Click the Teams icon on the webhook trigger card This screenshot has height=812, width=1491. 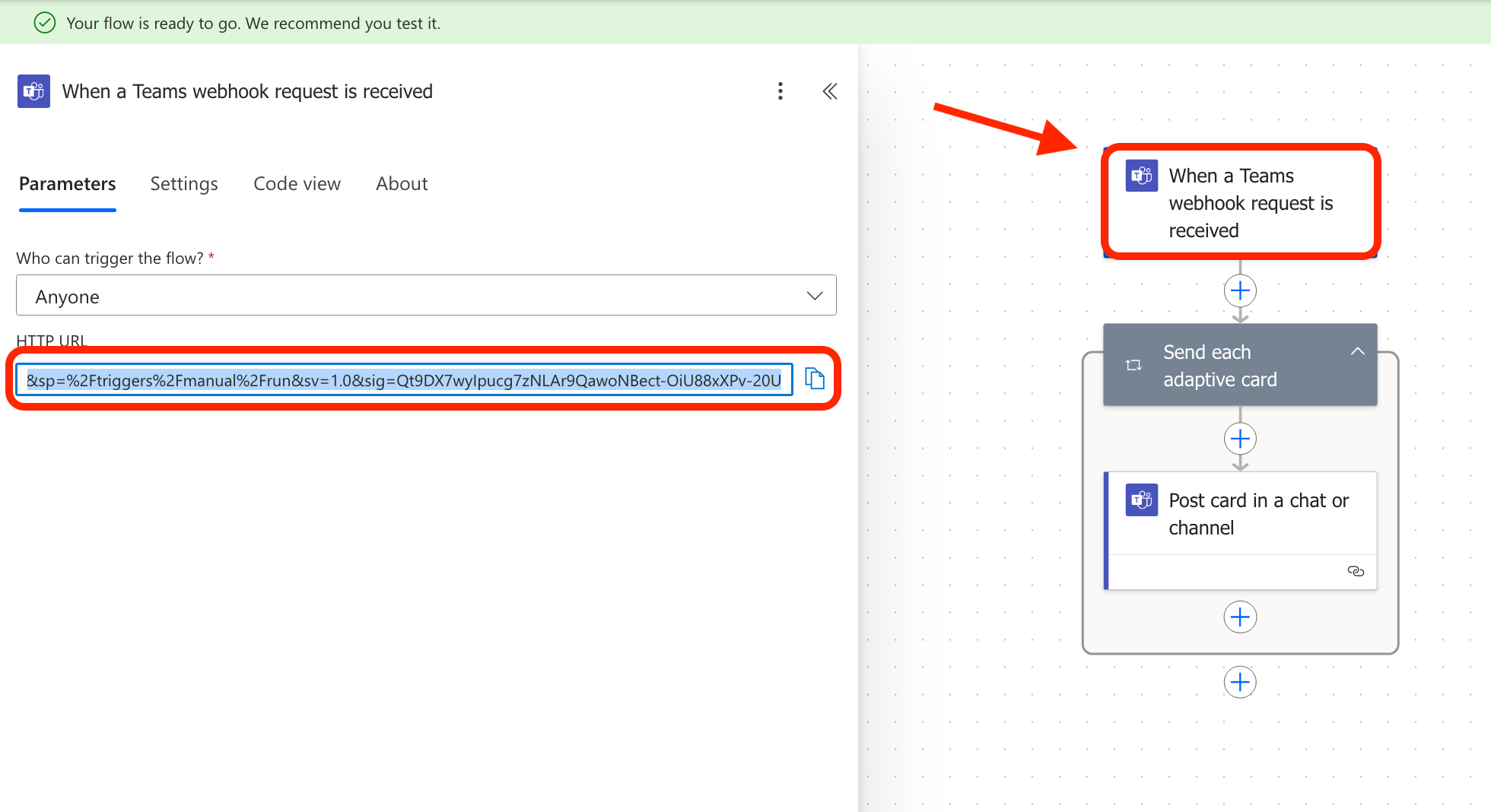pyautogui.click(x=1141, y=175)
